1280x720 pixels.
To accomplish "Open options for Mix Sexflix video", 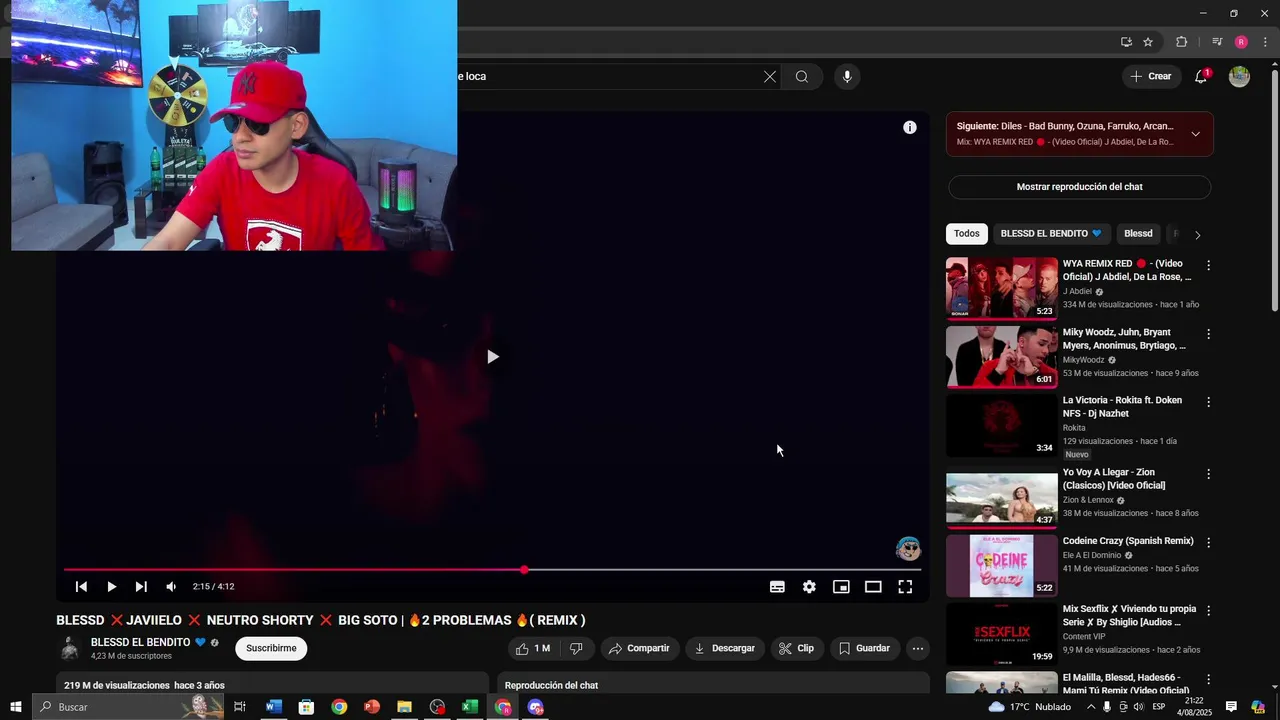I will click(x=1208, y=610).
